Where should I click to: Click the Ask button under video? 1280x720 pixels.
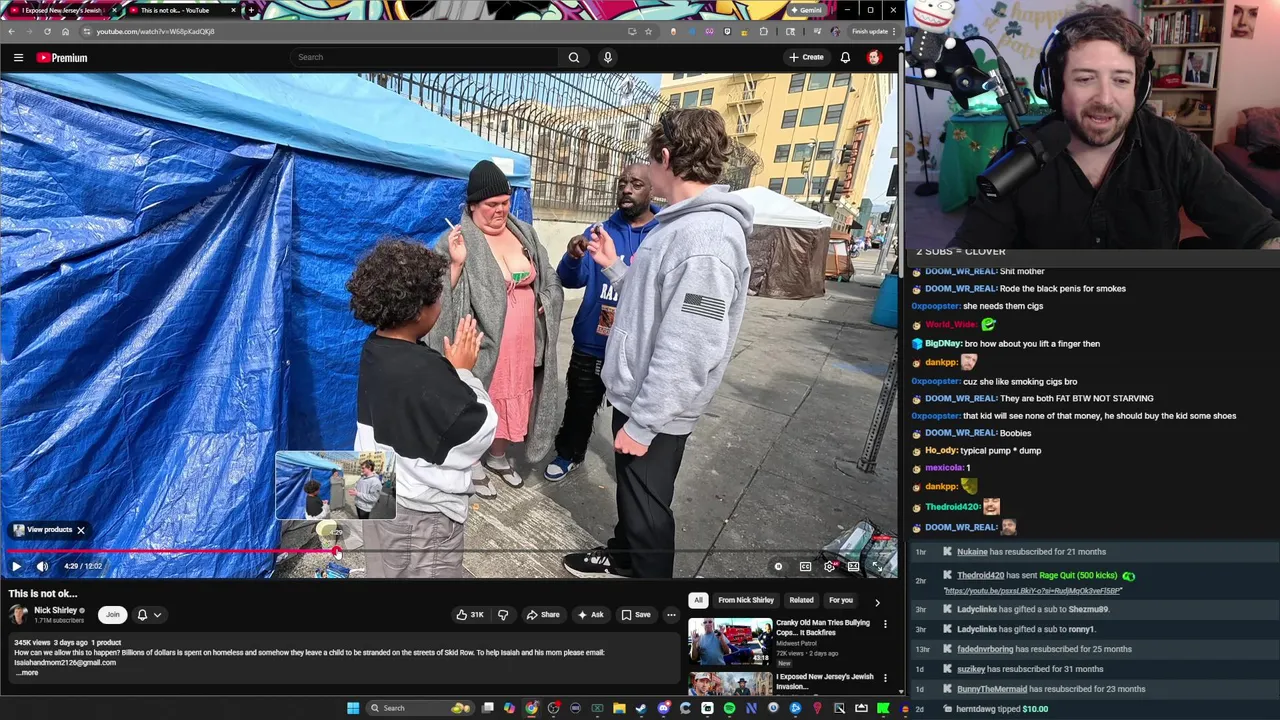click(x=590, y=615)
